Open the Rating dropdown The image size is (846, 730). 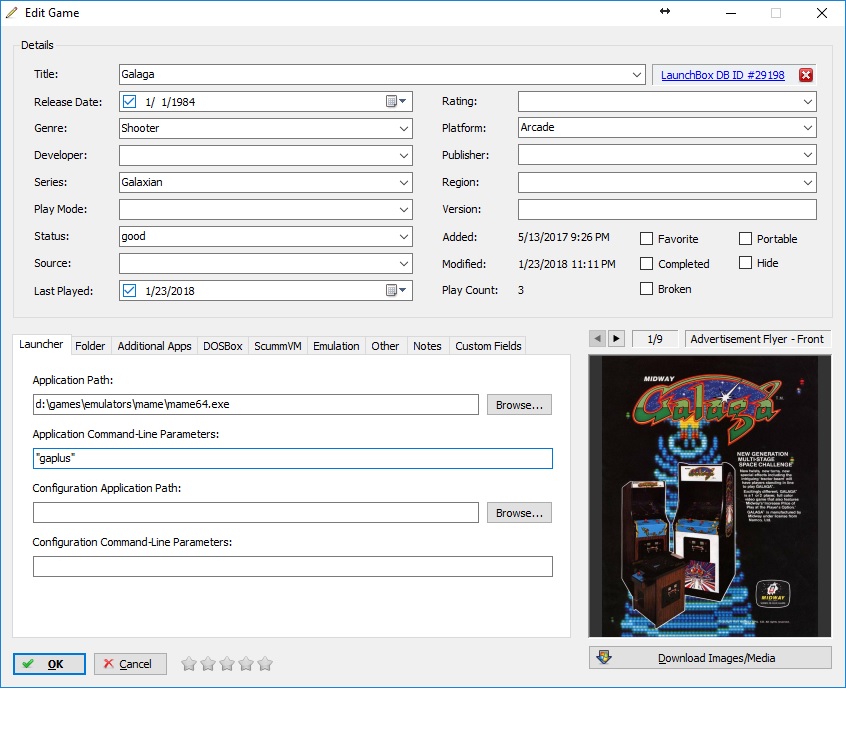coord(808,101)
